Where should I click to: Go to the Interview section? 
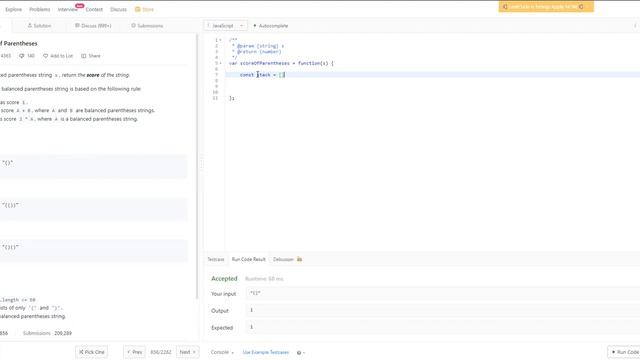(x=68, y=9)
